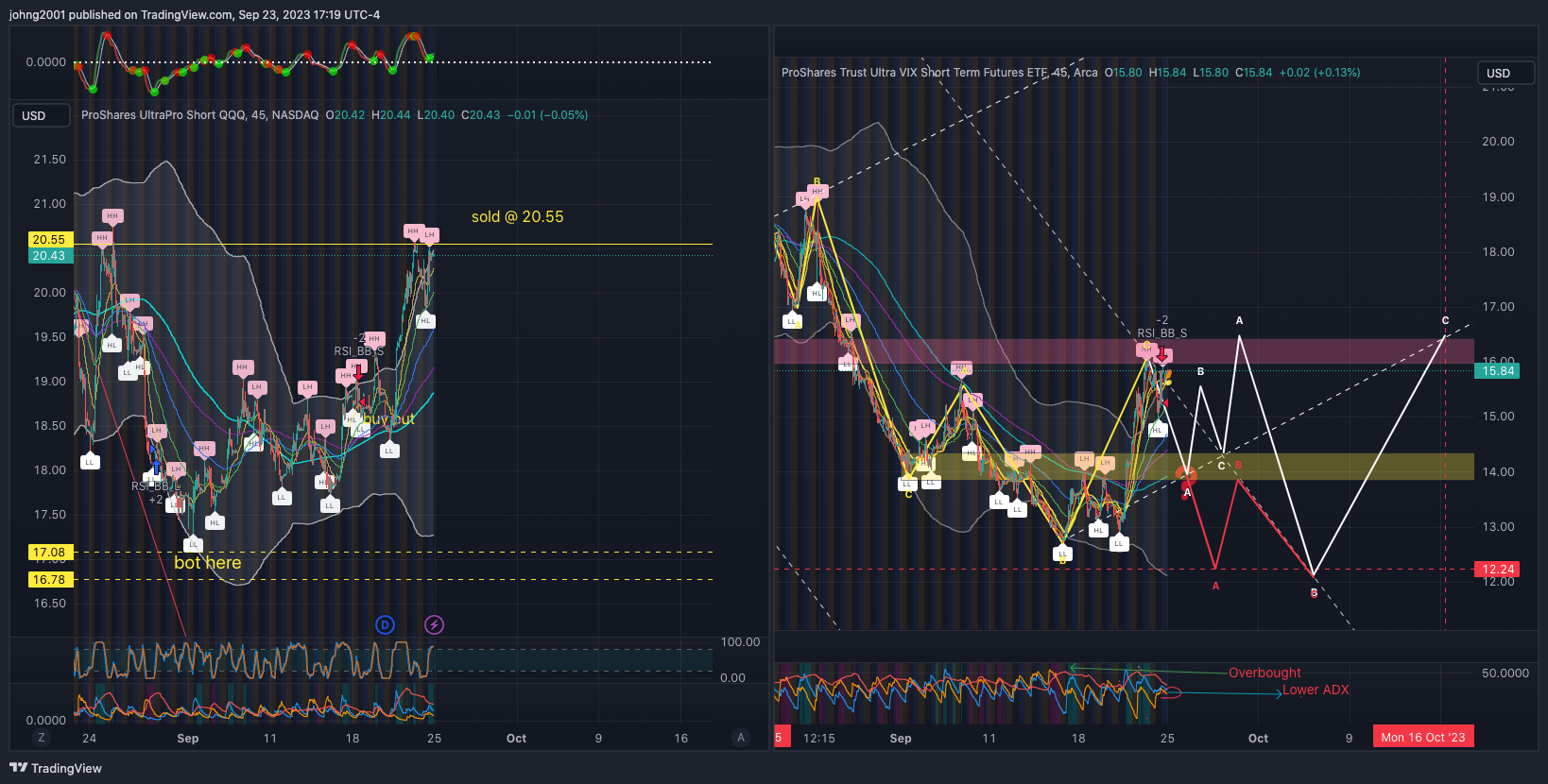Click the 21.50 price axis label on left chart

click(x=50, y=160)
